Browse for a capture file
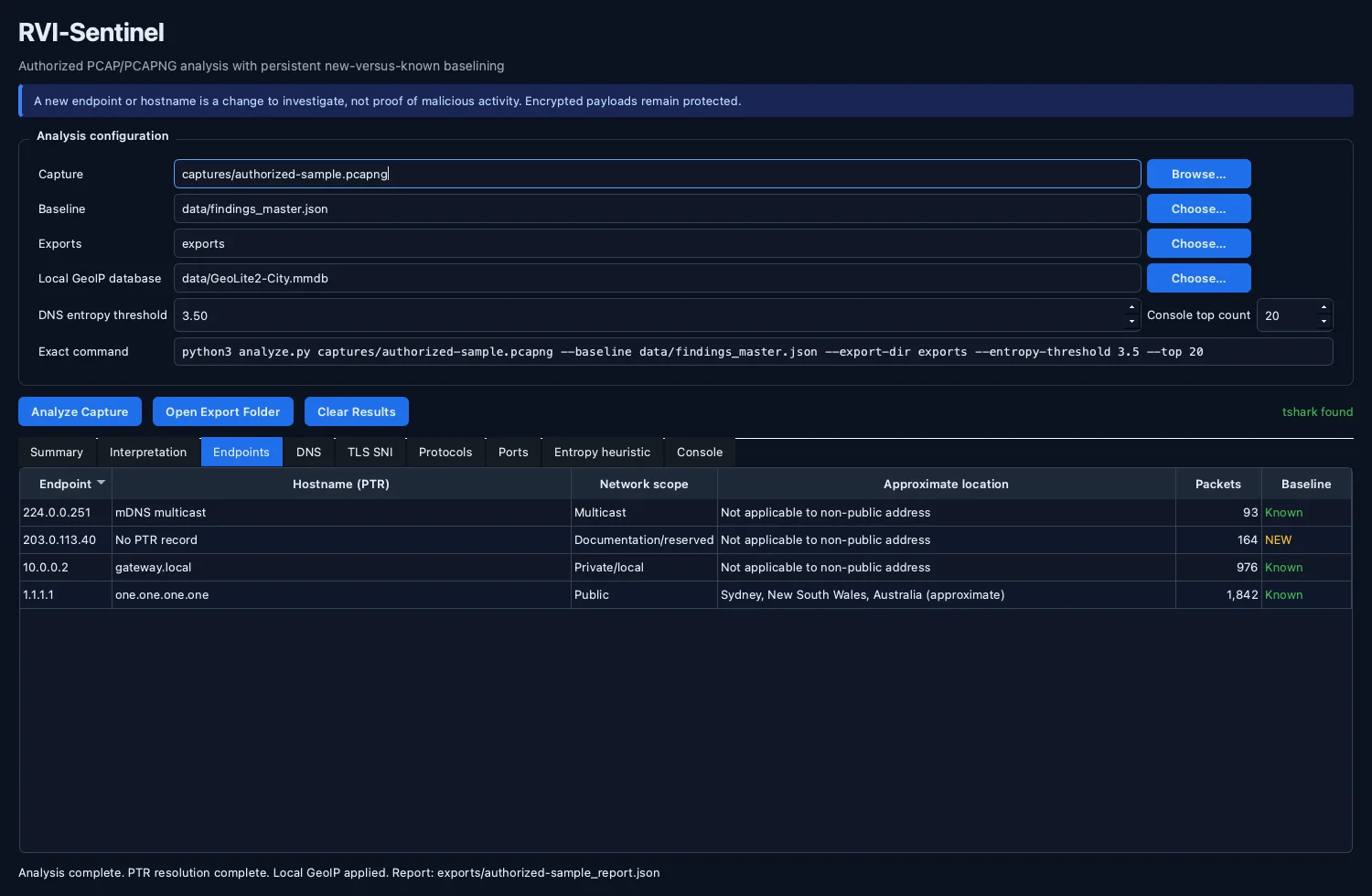 pyautogui.click(x=1199, y=174)
